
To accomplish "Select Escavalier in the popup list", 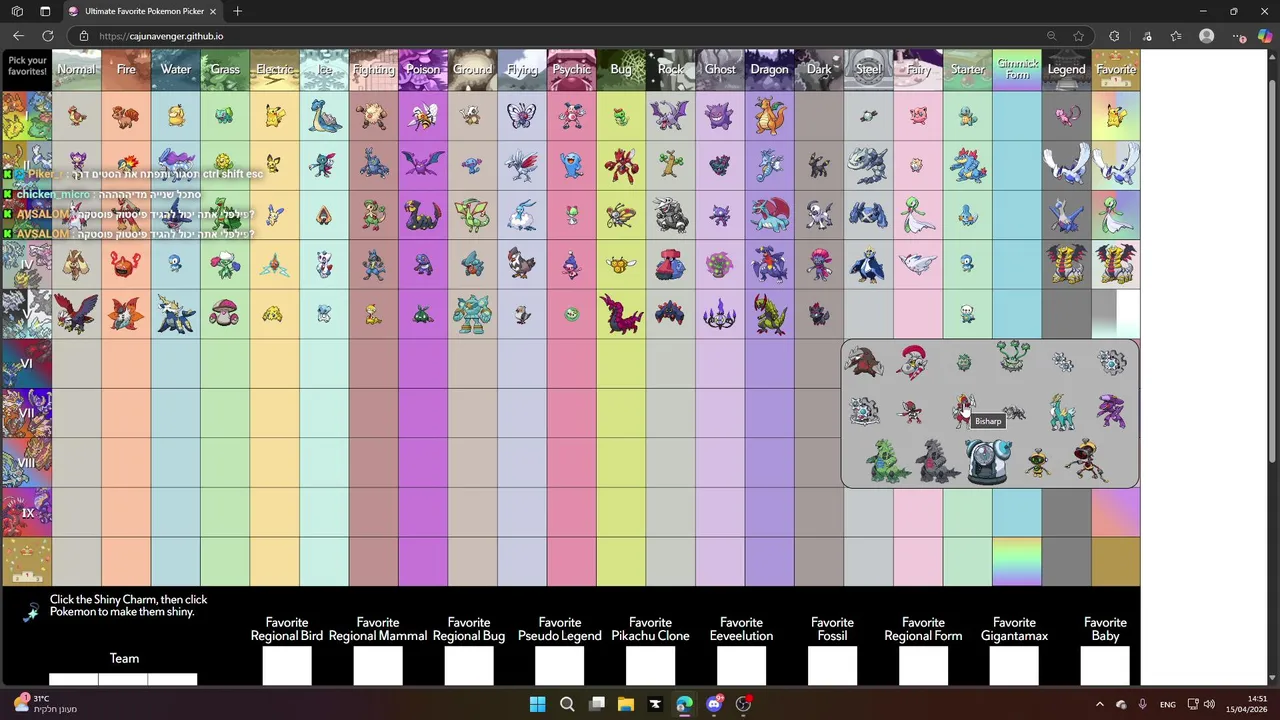I will (x=911, y=362).
